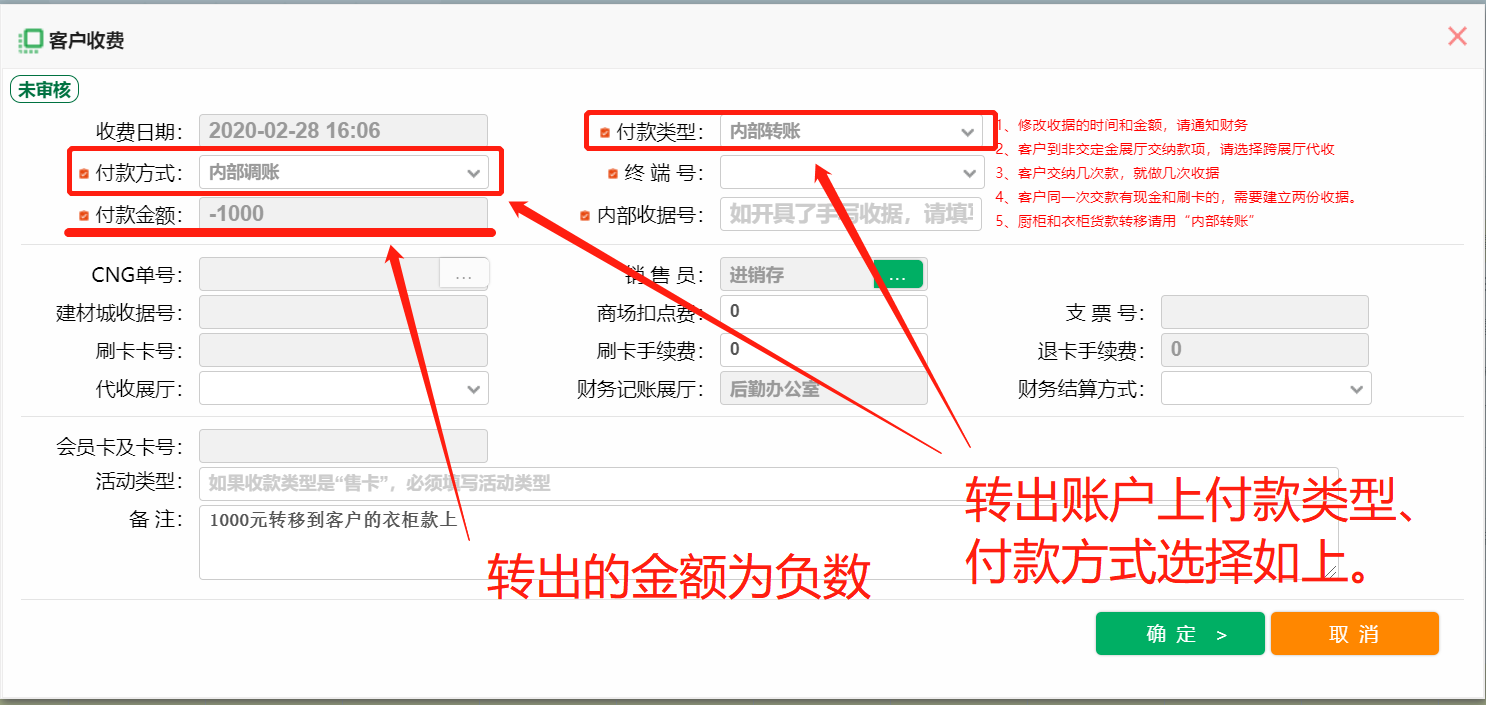1486x705 pixels.
Task: Click the ... browse icon for CNG单号
Action: click(x=463, y=273)
